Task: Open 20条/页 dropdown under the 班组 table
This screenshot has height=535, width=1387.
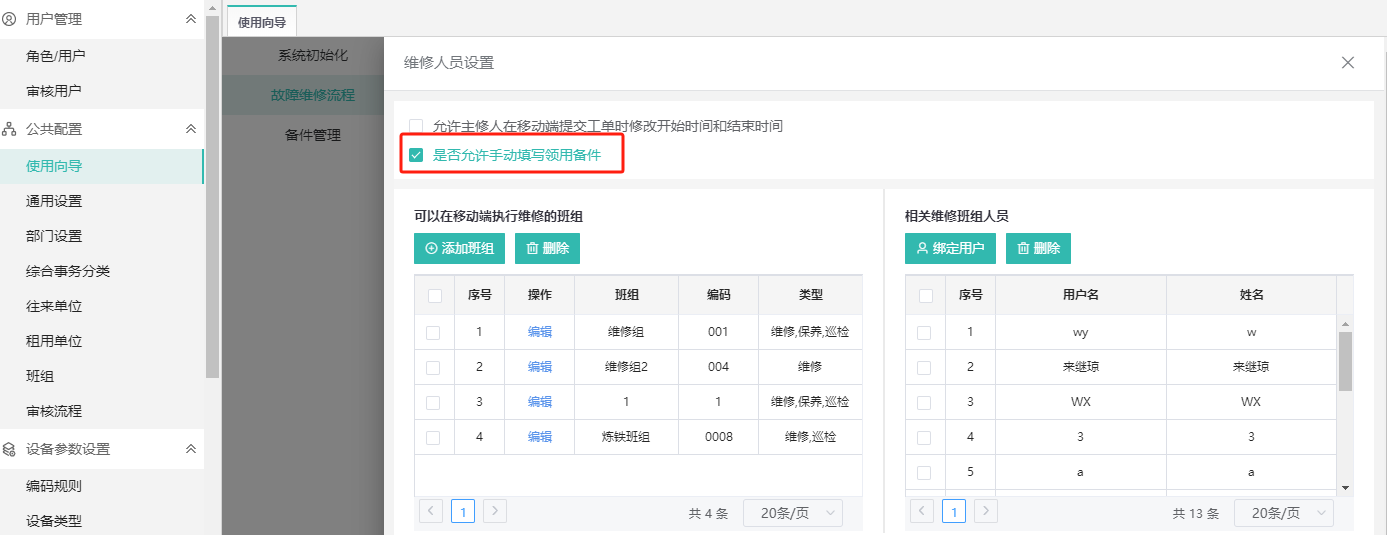Action: coord(793,513)
